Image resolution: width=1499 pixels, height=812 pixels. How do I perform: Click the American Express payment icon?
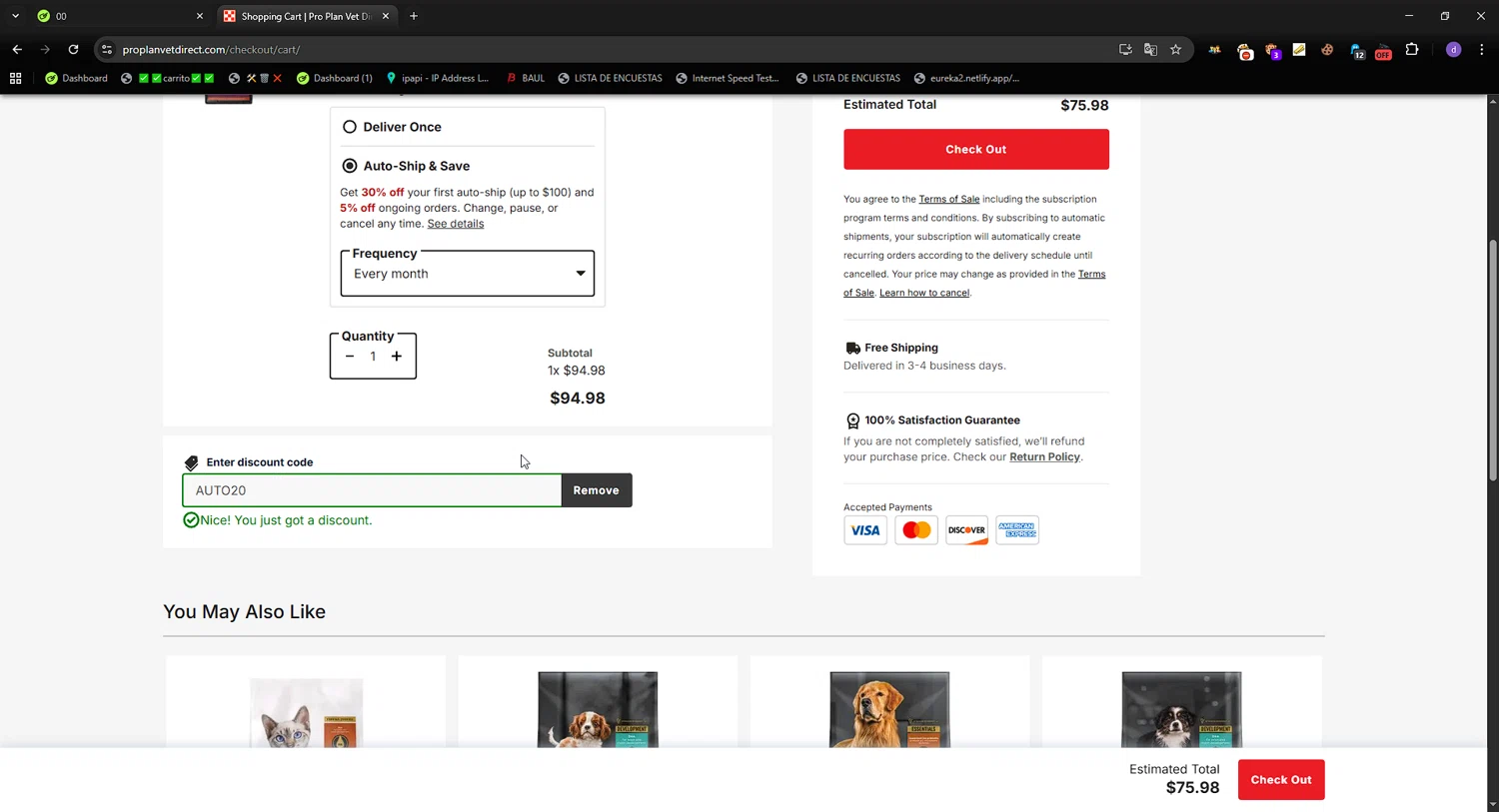point(1017,530)
